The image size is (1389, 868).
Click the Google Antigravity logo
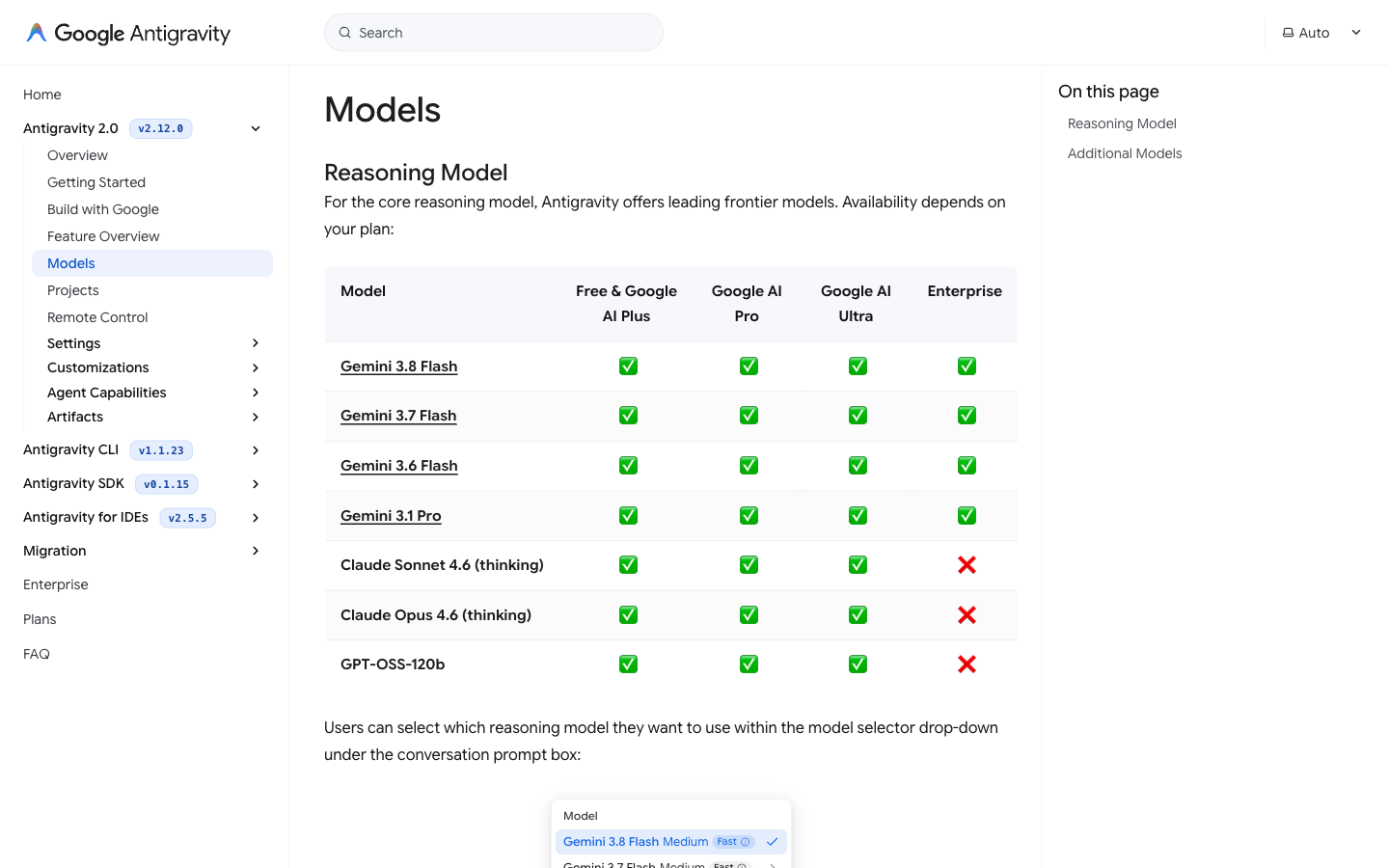coord(128,33)
